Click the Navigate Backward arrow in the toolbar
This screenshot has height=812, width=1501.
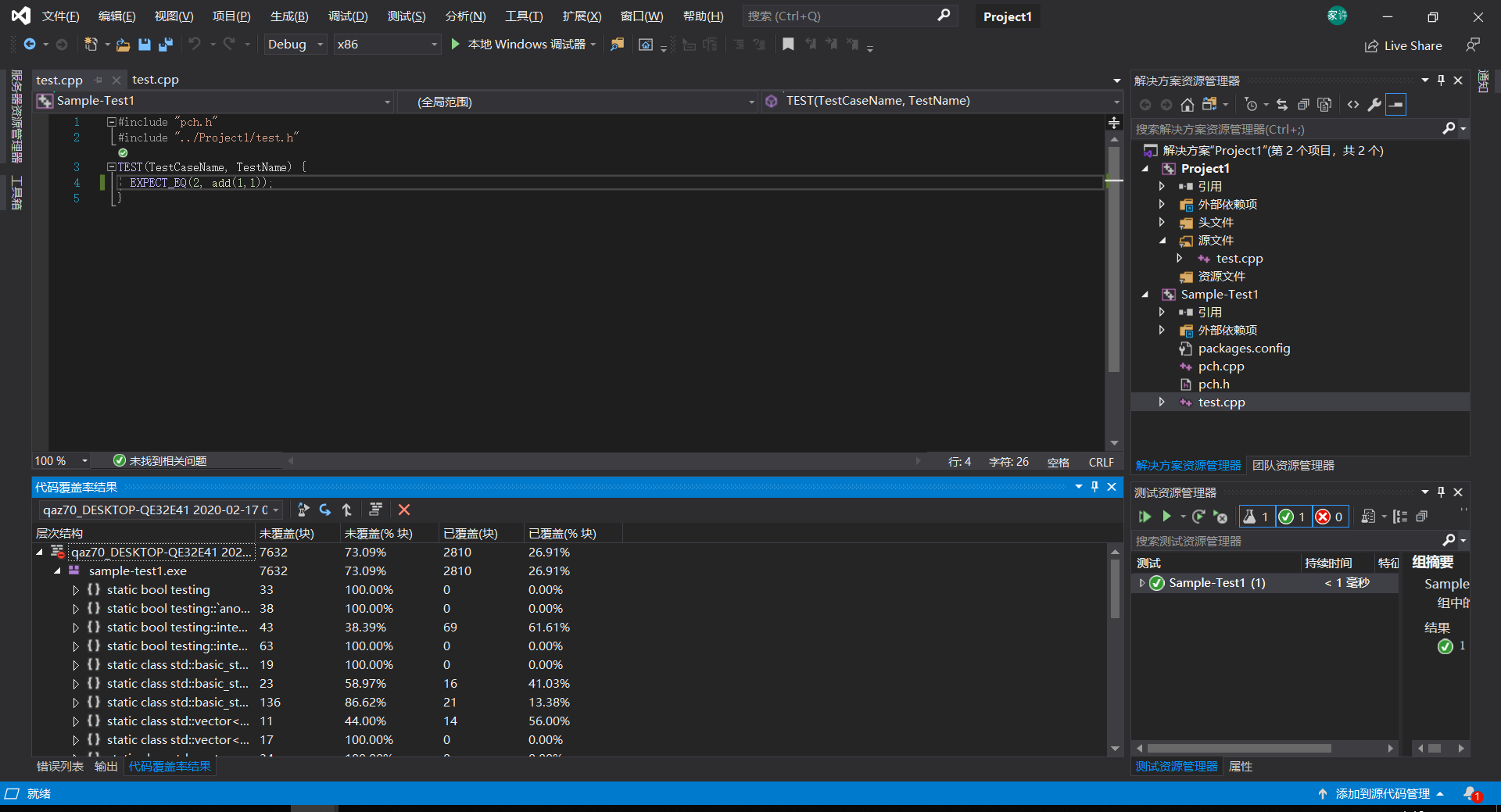tap(30, 45)
